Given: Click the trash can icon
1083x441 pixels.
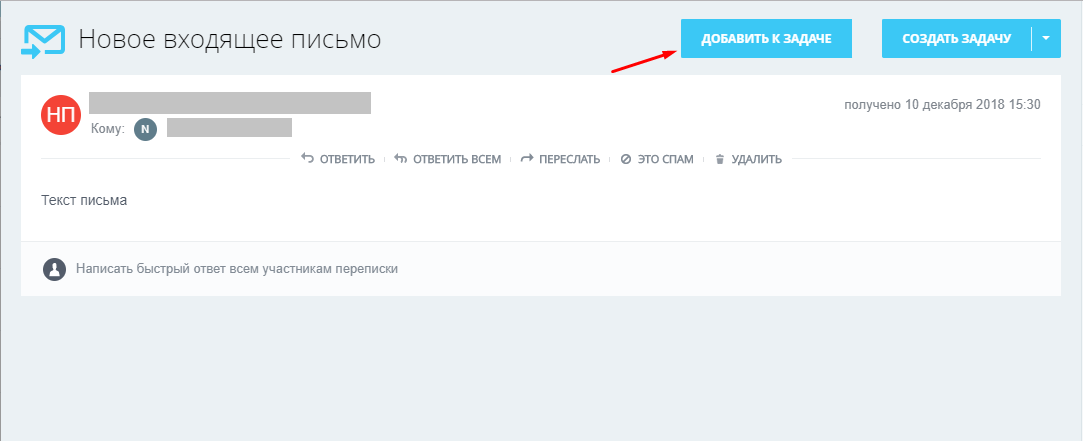Looking at the screenshot, I should [720, 160].
